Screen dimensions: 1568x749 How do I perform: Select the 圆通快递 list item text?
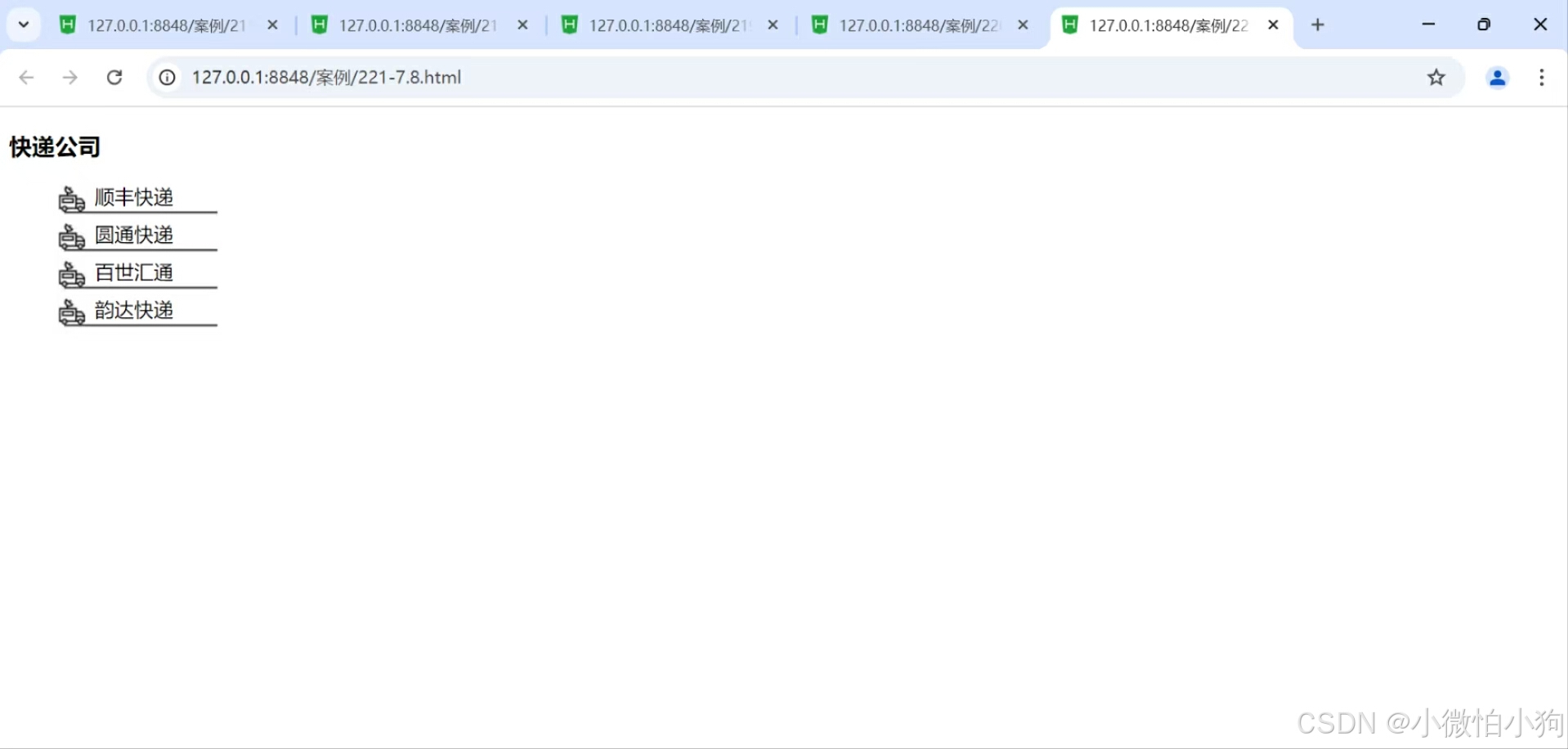coord(134,235)
